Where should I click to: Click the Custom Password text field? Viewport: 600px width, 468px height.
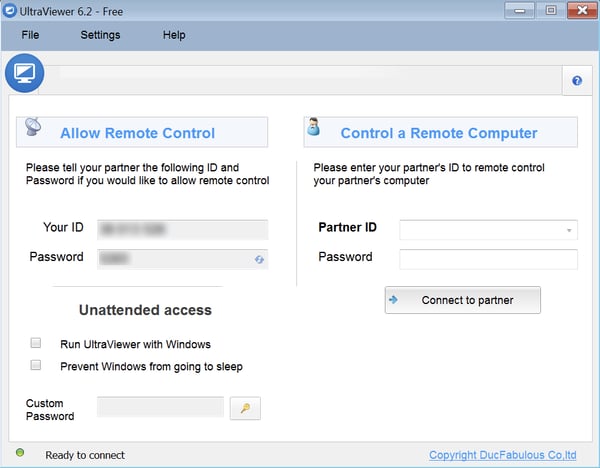pyautogui.click(x=160, y=407)
